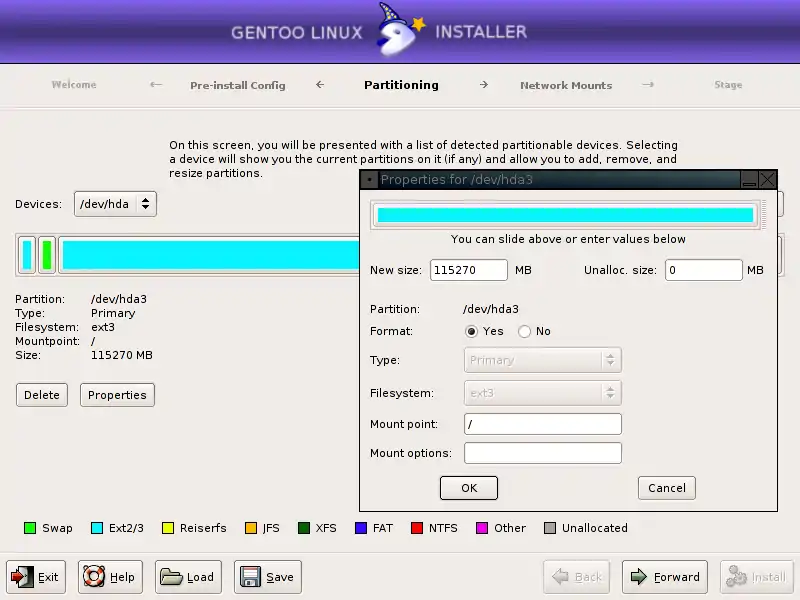Screen dimensions: 800x600
Task: Click the Gentoo wizard mascot logo
Action: (398, 32)
